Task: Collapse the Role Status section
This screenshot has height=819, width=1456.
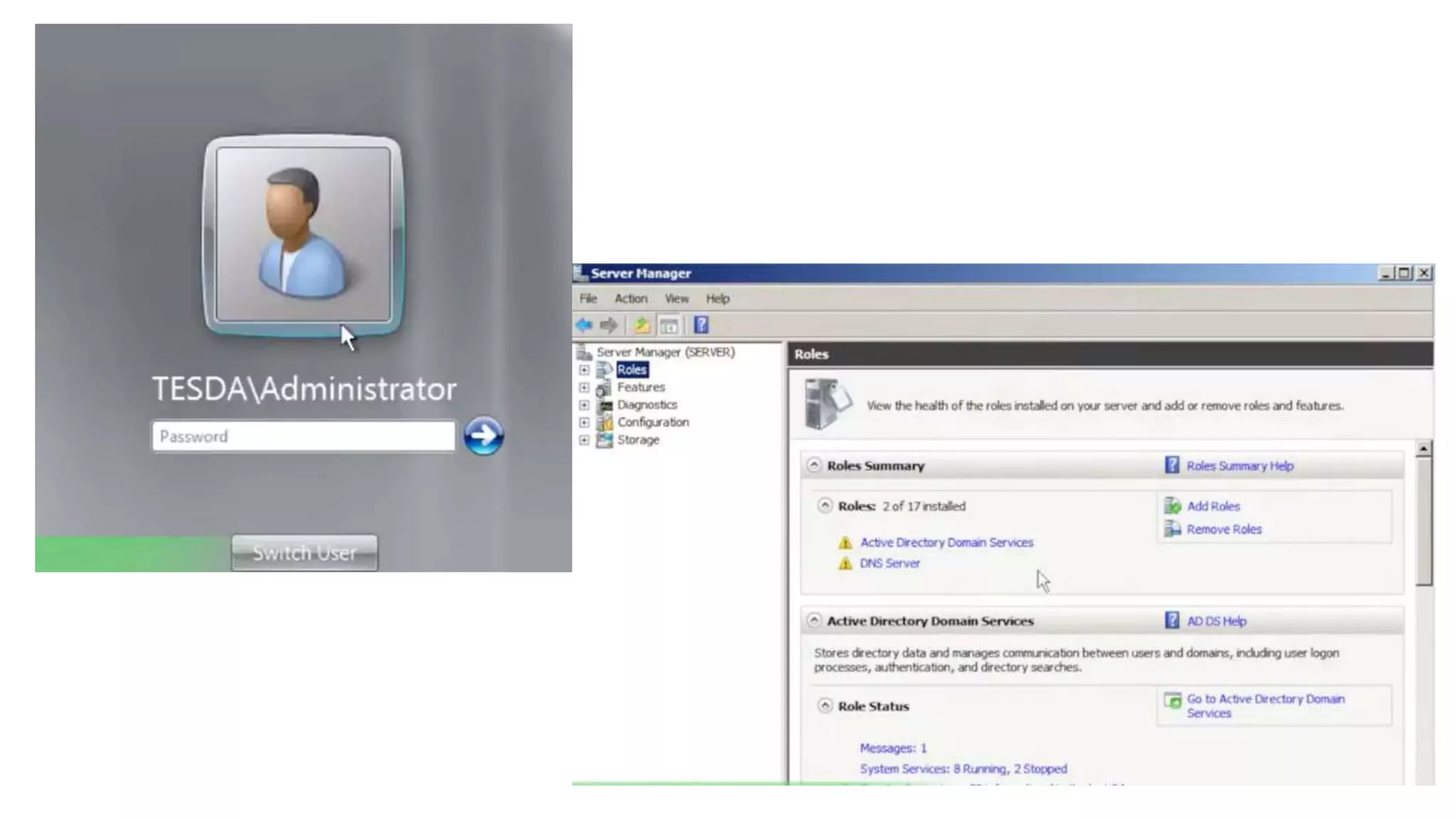Action: click(825, 706)
